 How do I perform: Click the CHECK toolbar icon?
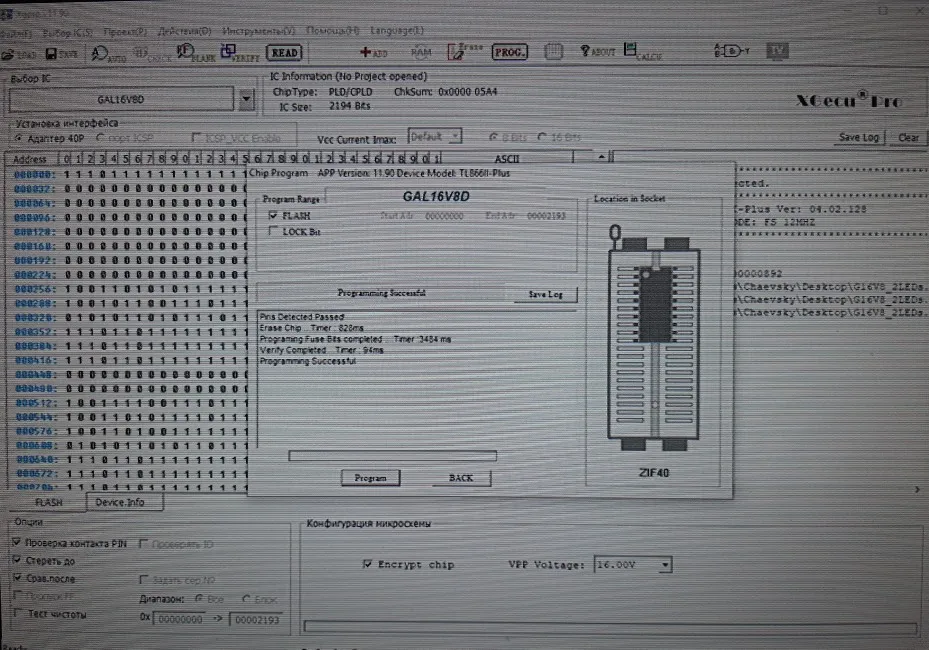[152, 55]
